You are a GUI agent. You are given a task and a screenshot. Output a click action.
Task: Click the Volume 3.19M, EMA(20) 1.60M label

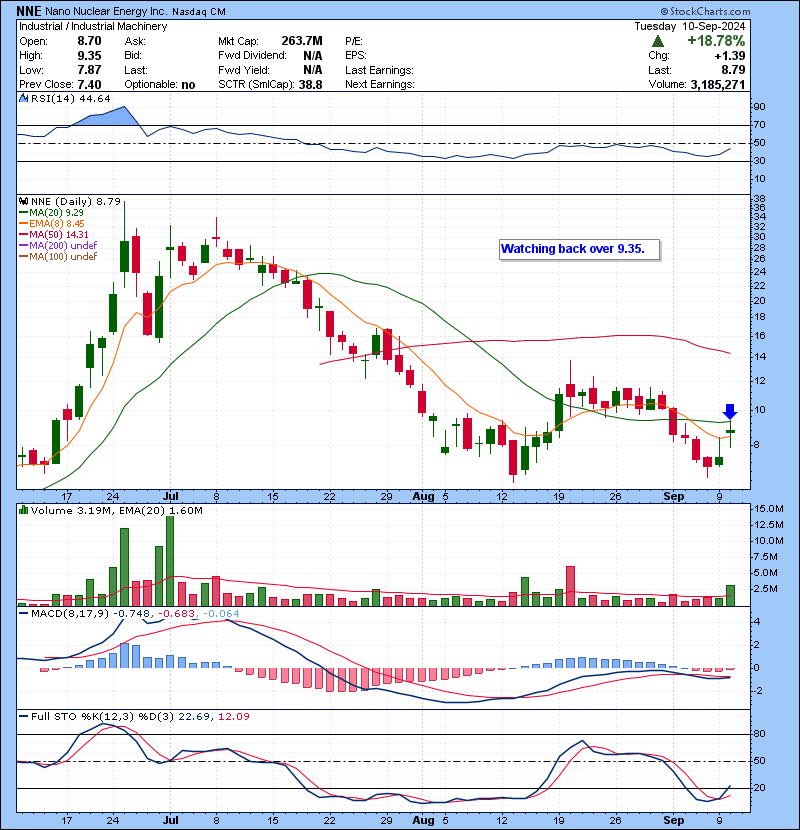[x=116, y=511]
